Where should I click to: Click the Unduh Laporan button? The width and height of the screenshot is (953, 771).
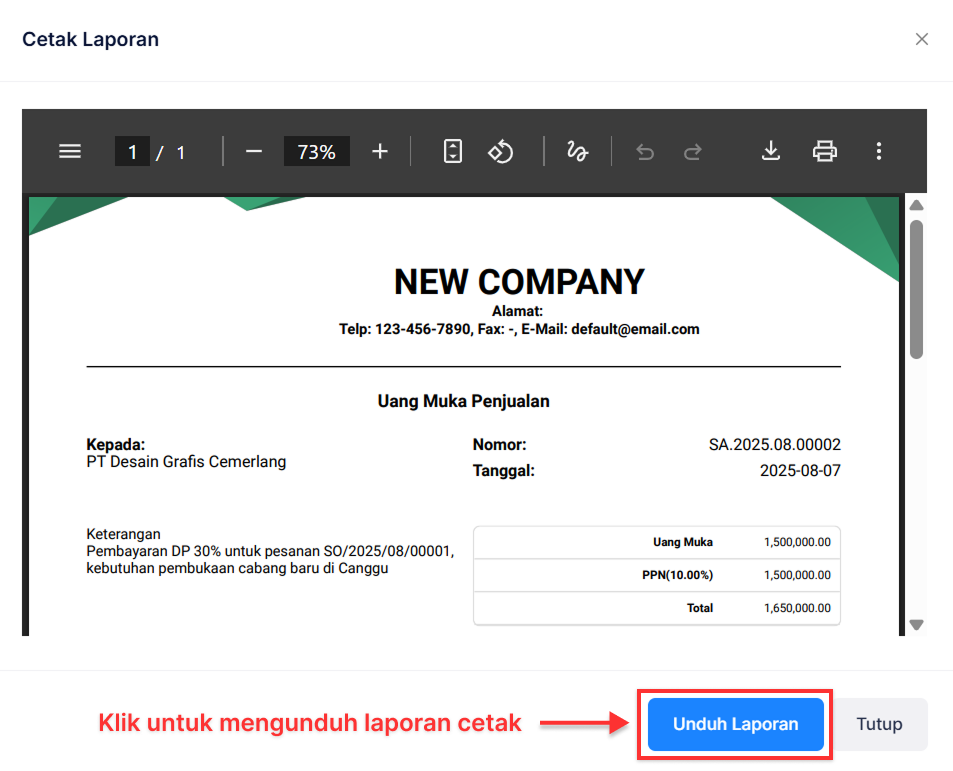click(x=735, y=724)
